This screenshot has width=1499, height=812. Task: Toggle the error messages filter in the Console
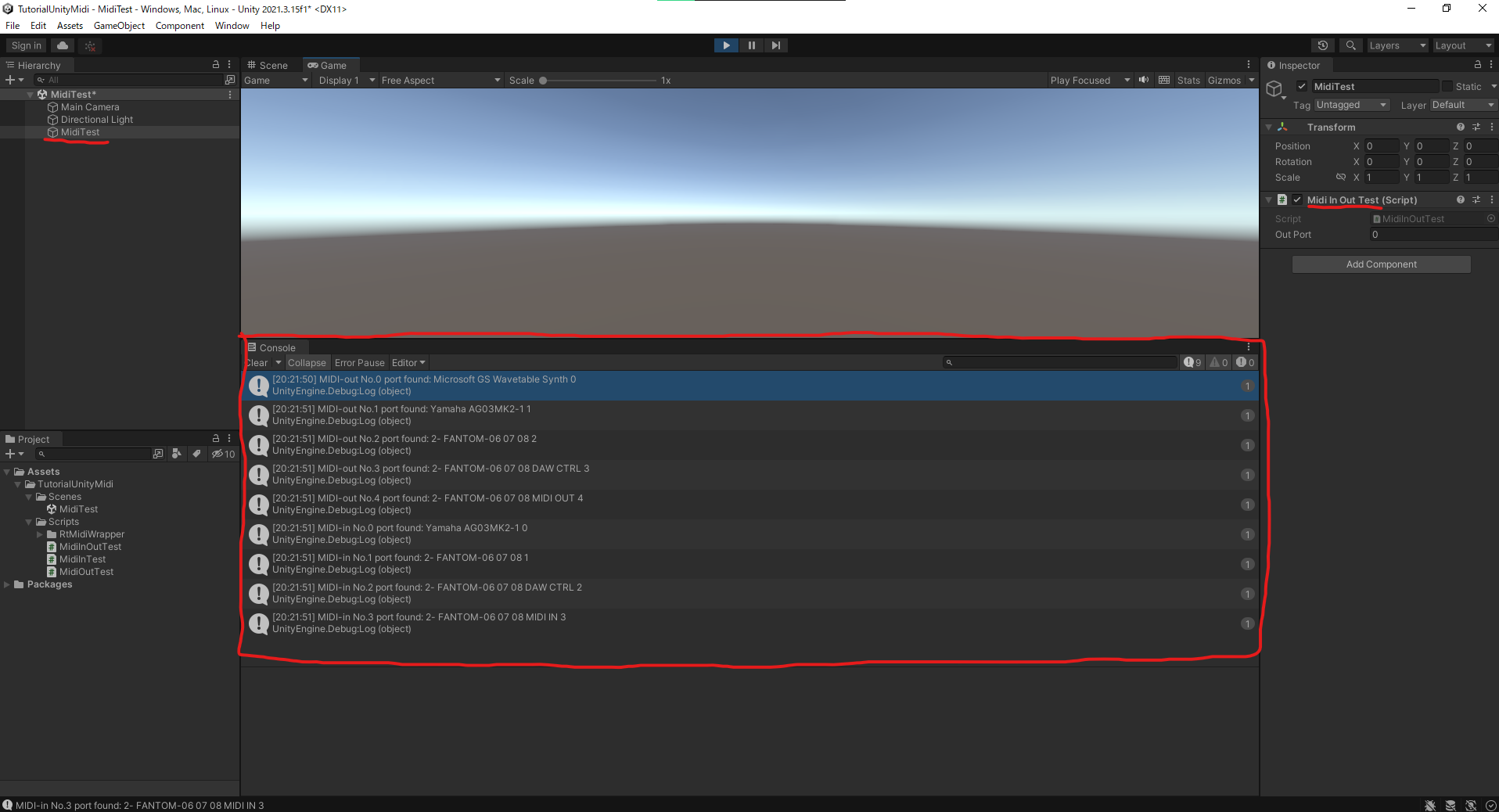[x=1243, y=362]
